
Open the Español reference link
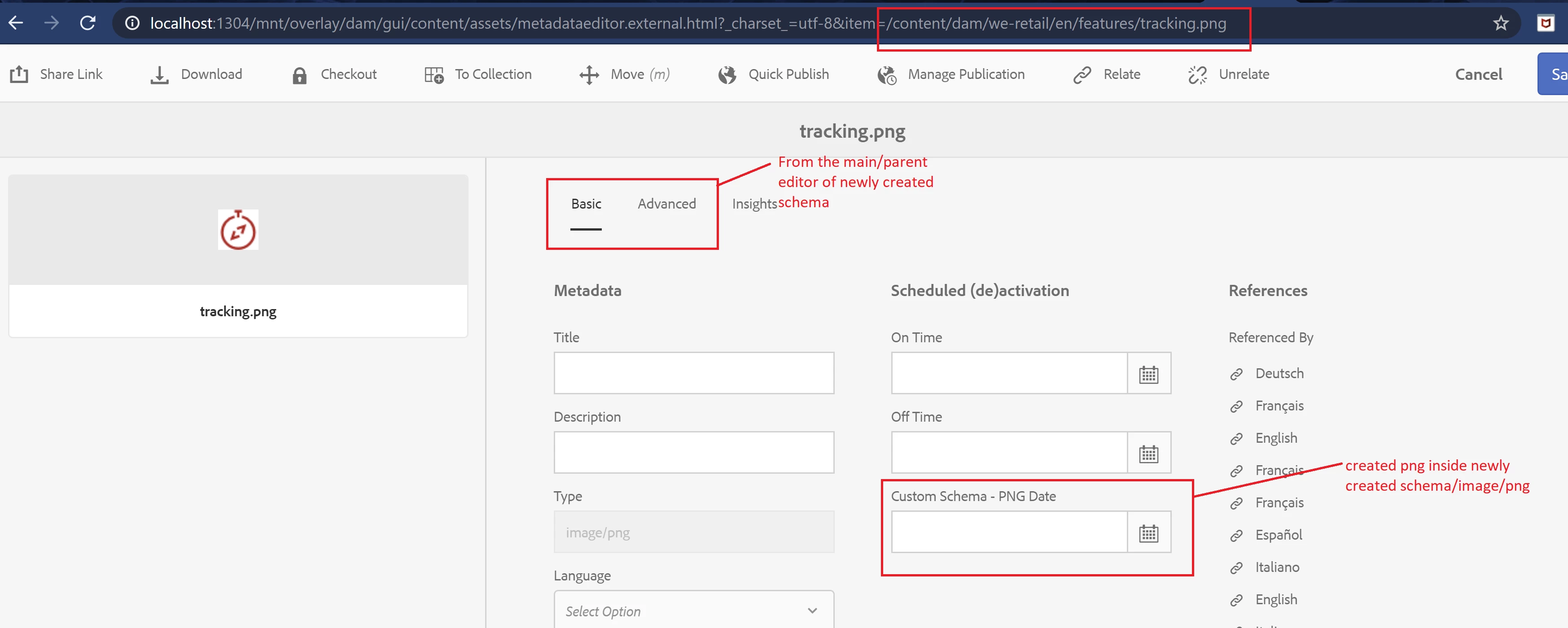[1278, 535]
